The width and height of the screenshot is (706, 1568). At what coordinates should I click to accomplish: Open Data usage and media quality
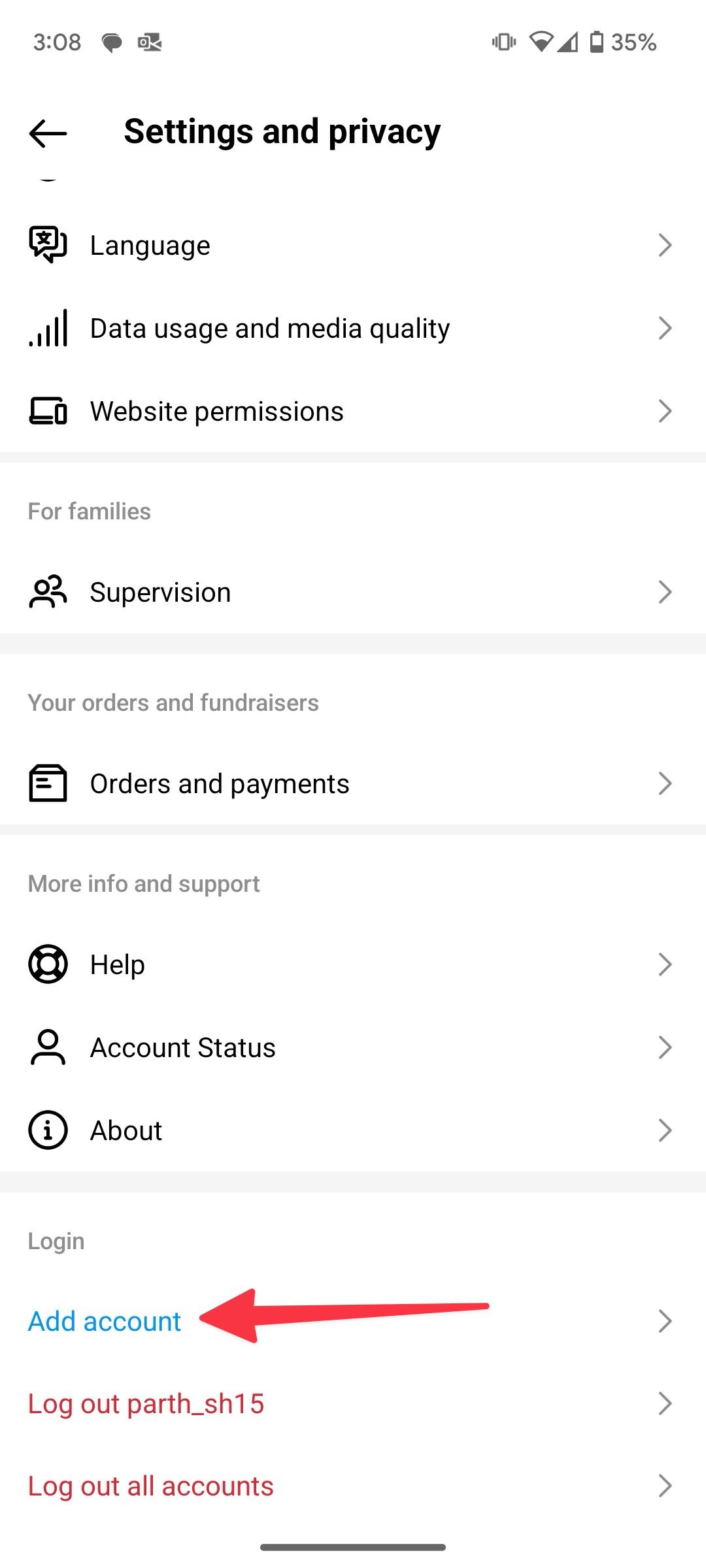click(x=353, y=328)
